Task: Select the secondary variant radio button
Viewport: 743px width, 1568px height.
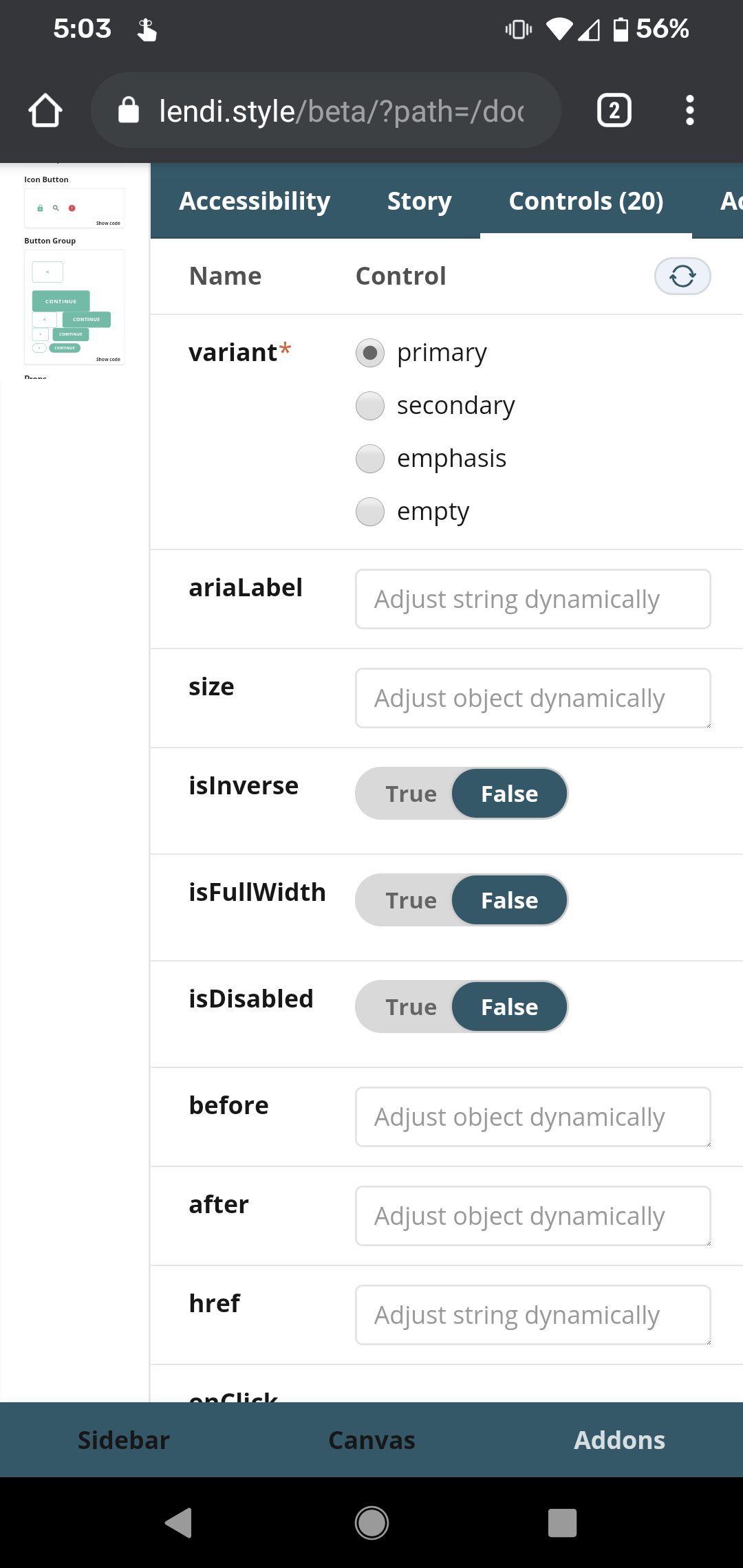Action: [x=369, y=406]
